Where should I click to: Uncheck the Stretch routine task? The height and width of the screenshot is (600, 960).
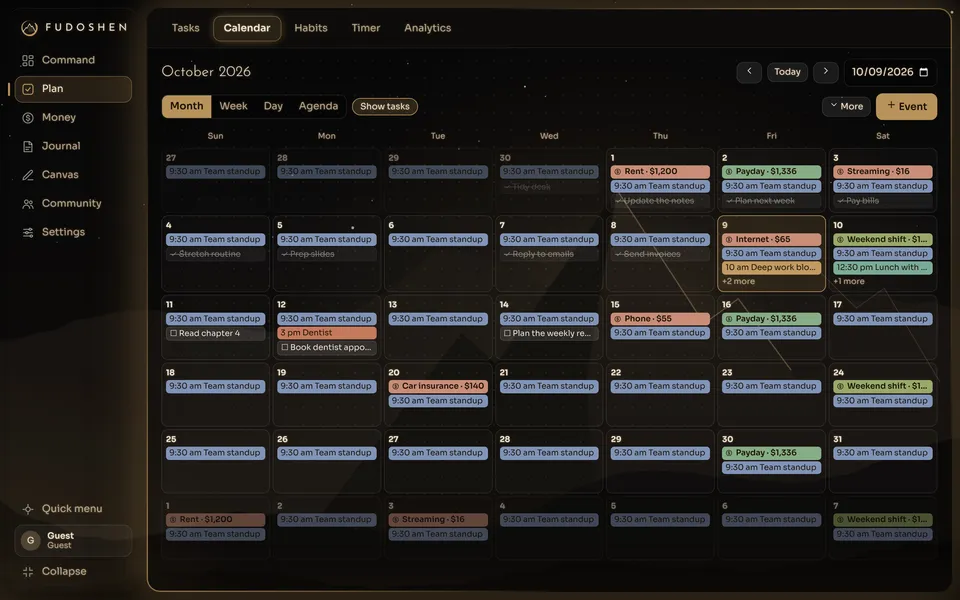174,254
